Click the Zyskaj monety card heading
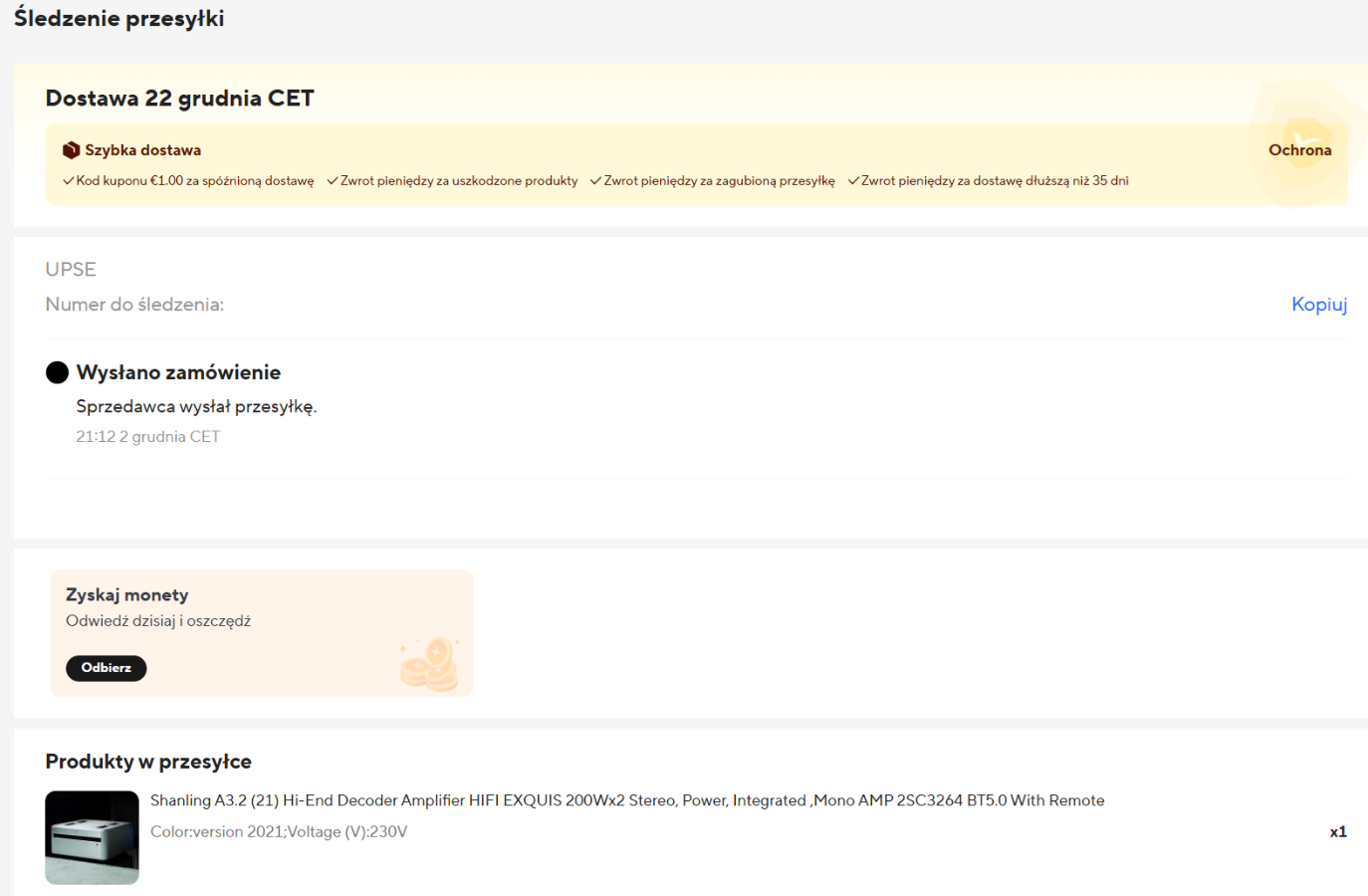 point(127,594)
